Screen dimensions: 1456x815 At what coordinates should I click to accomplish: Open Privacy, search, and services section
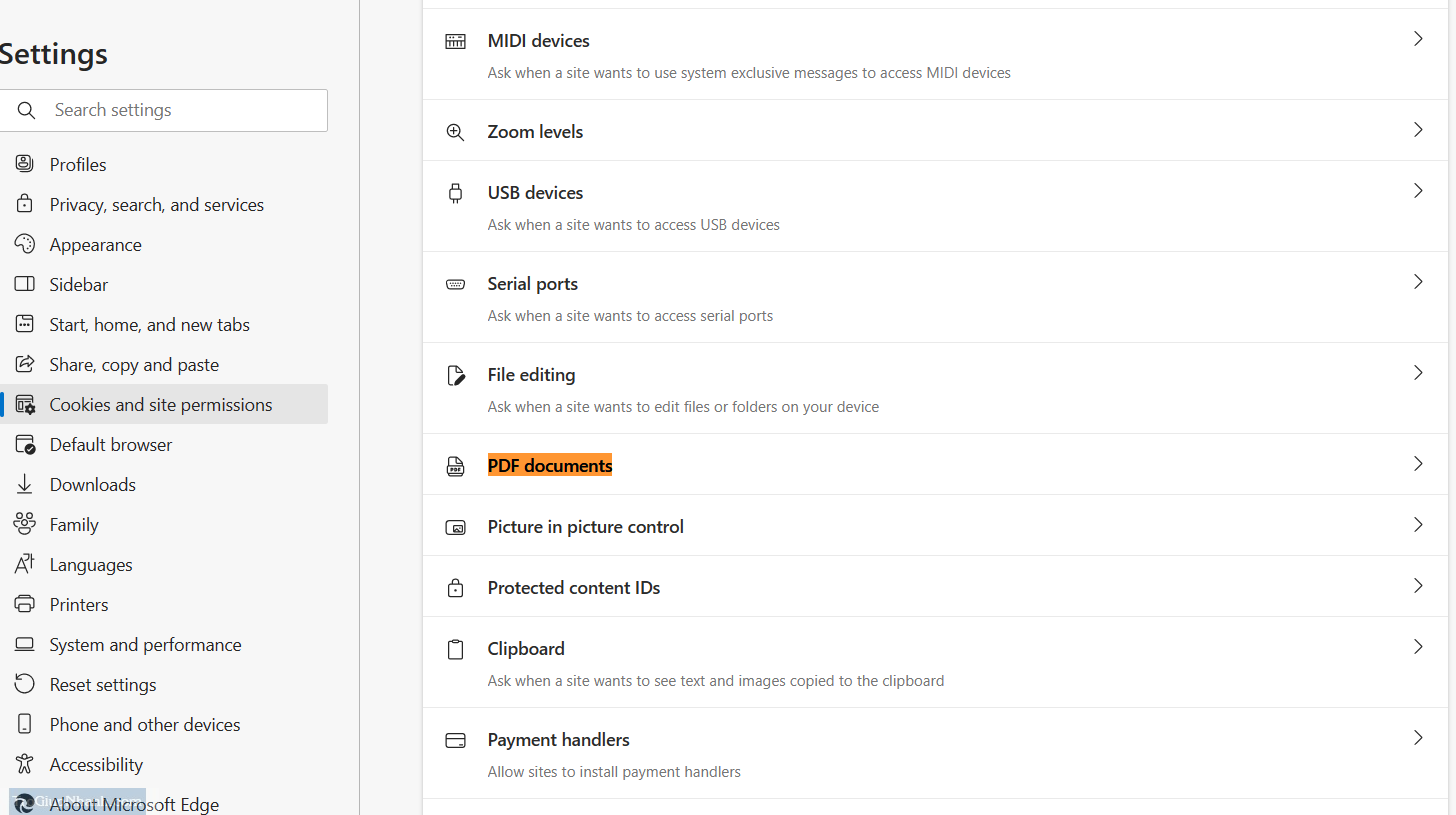tap(156, 205)
